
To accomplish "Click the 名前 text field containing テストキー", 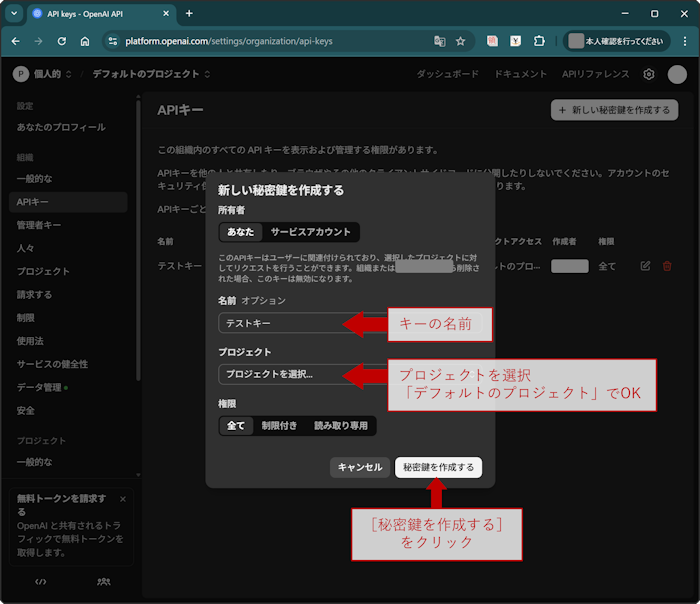I will (x=280, y=323).
